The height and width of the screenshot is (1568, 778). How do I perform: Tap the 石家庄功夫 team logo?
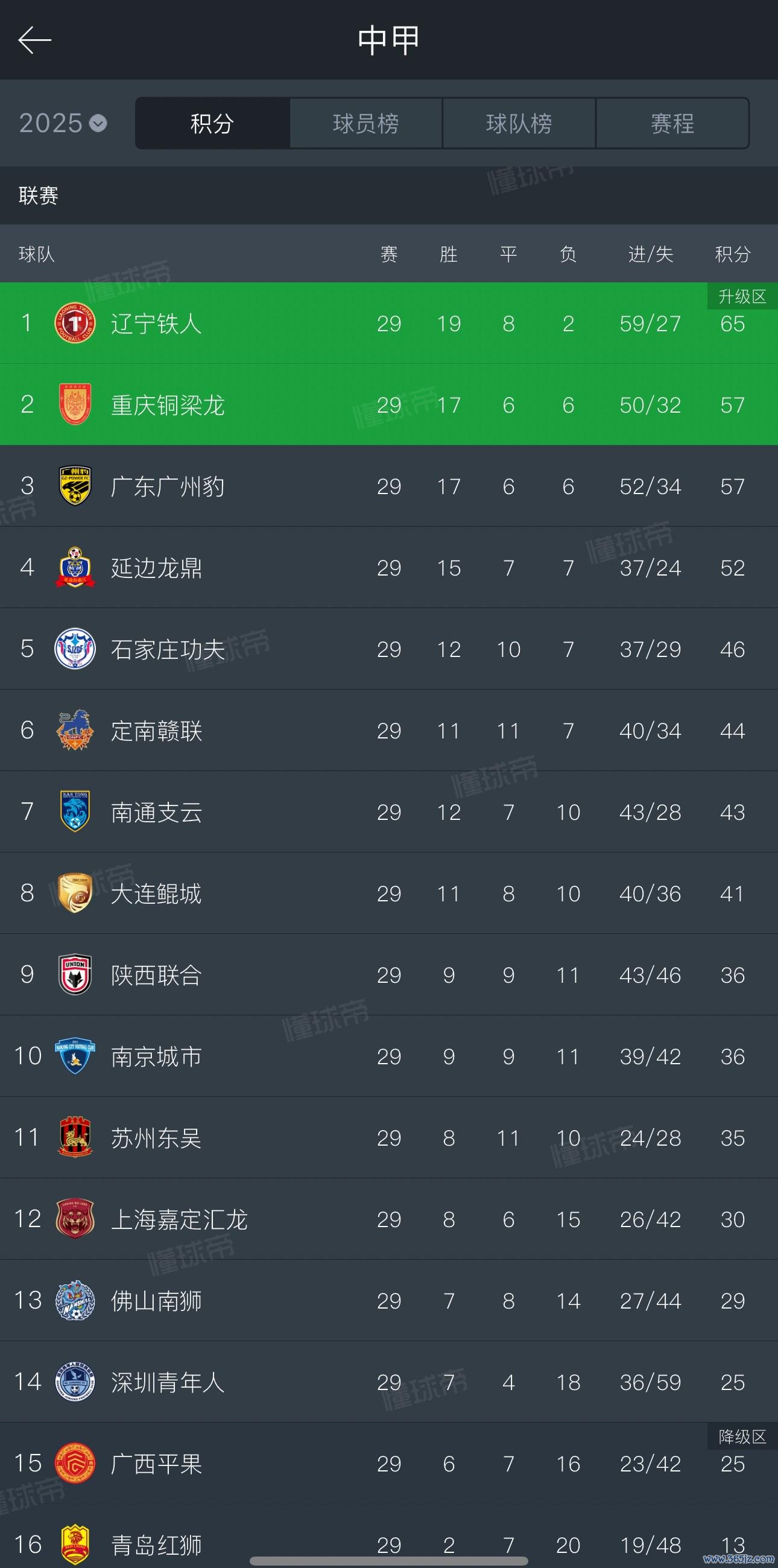(75, 649)
